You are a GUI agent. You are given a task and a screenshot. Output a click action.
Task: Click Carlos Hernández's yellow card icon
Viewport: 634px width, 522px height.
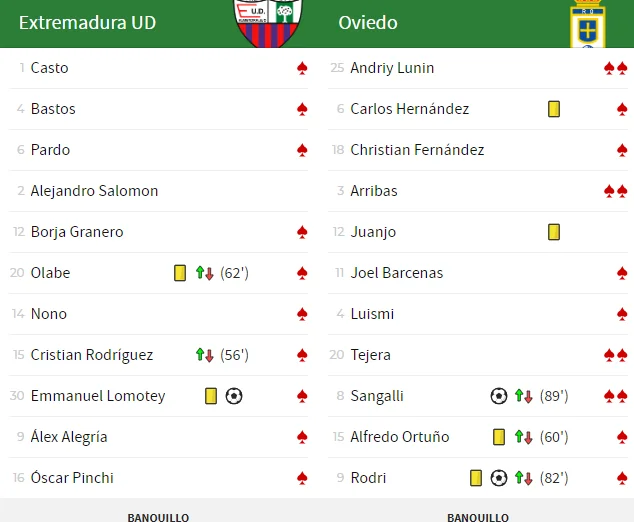554,109
